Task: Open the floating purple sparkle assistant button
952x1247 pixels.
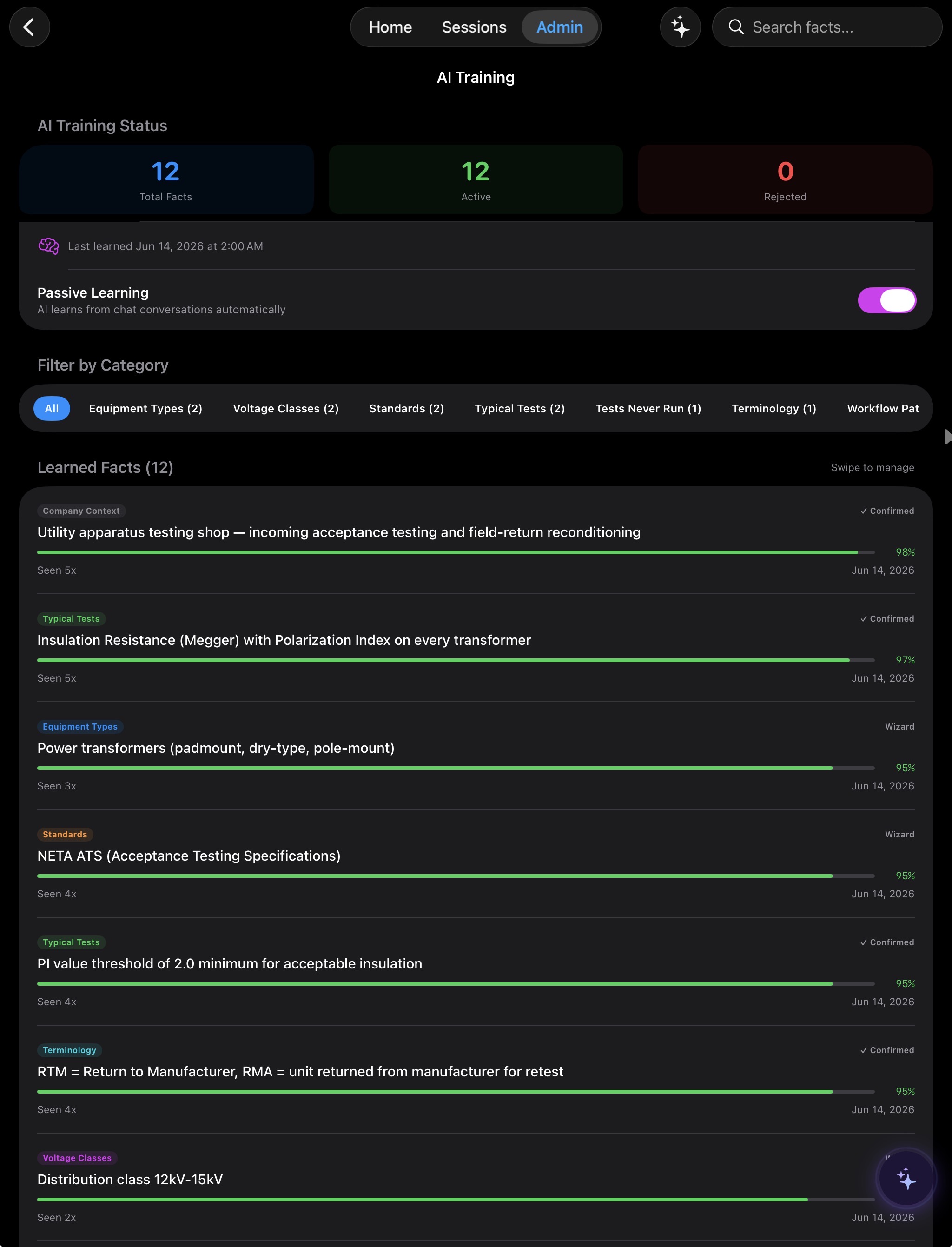Action: point(906,1178)
